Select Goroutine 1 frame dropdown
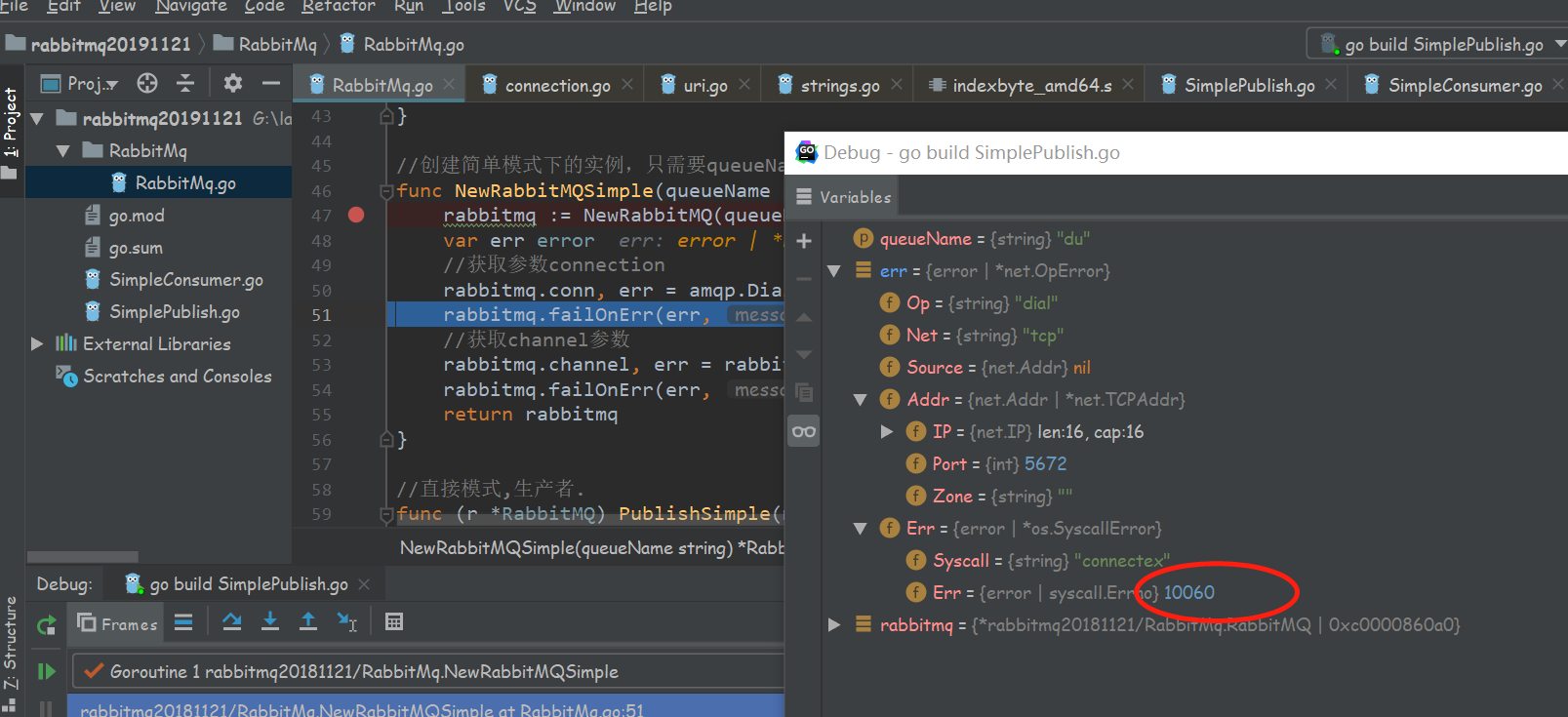 (x=427, y=671)
